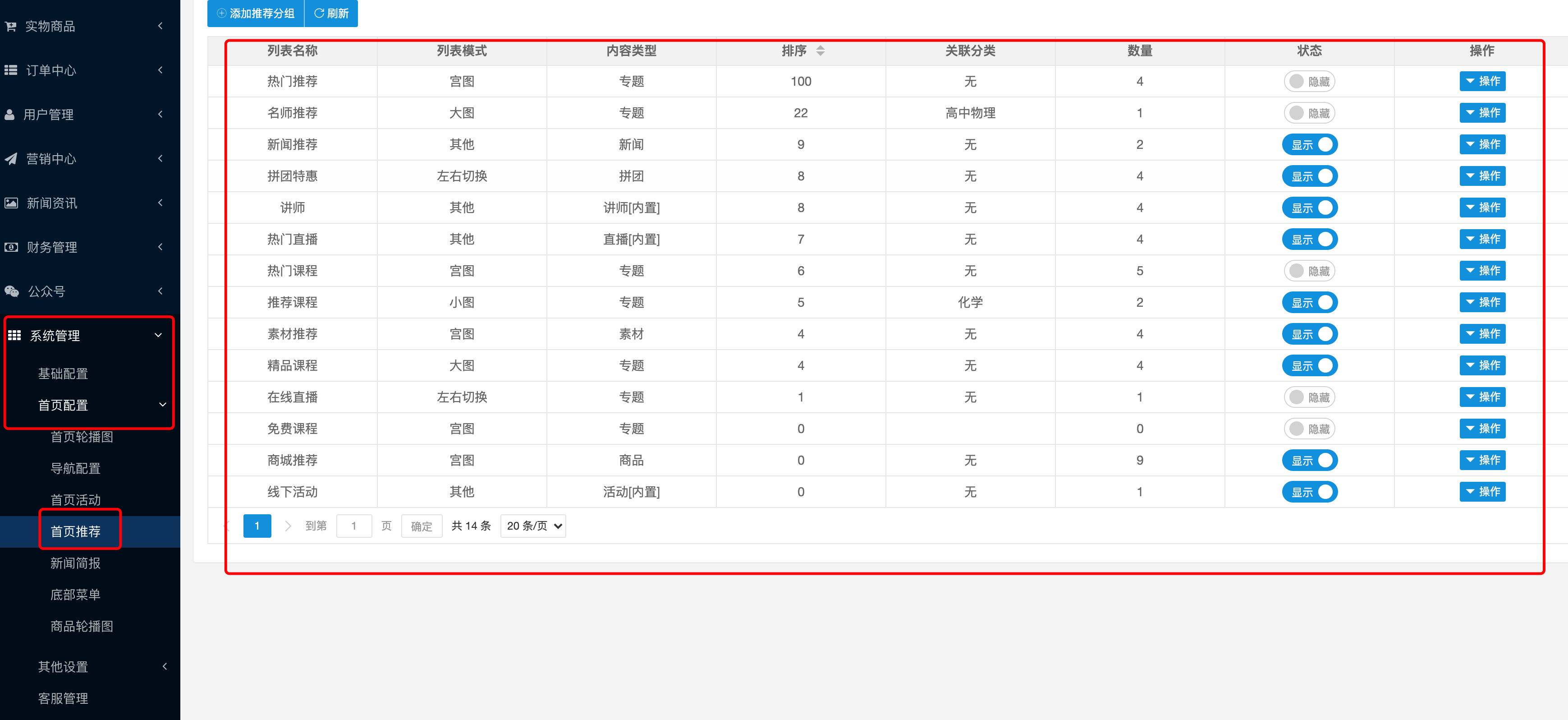Viewport: 1568px width, 720px height.
Task: Open 操作 dropdown for 精品课程 row
Action: (x=1482, y=365)
